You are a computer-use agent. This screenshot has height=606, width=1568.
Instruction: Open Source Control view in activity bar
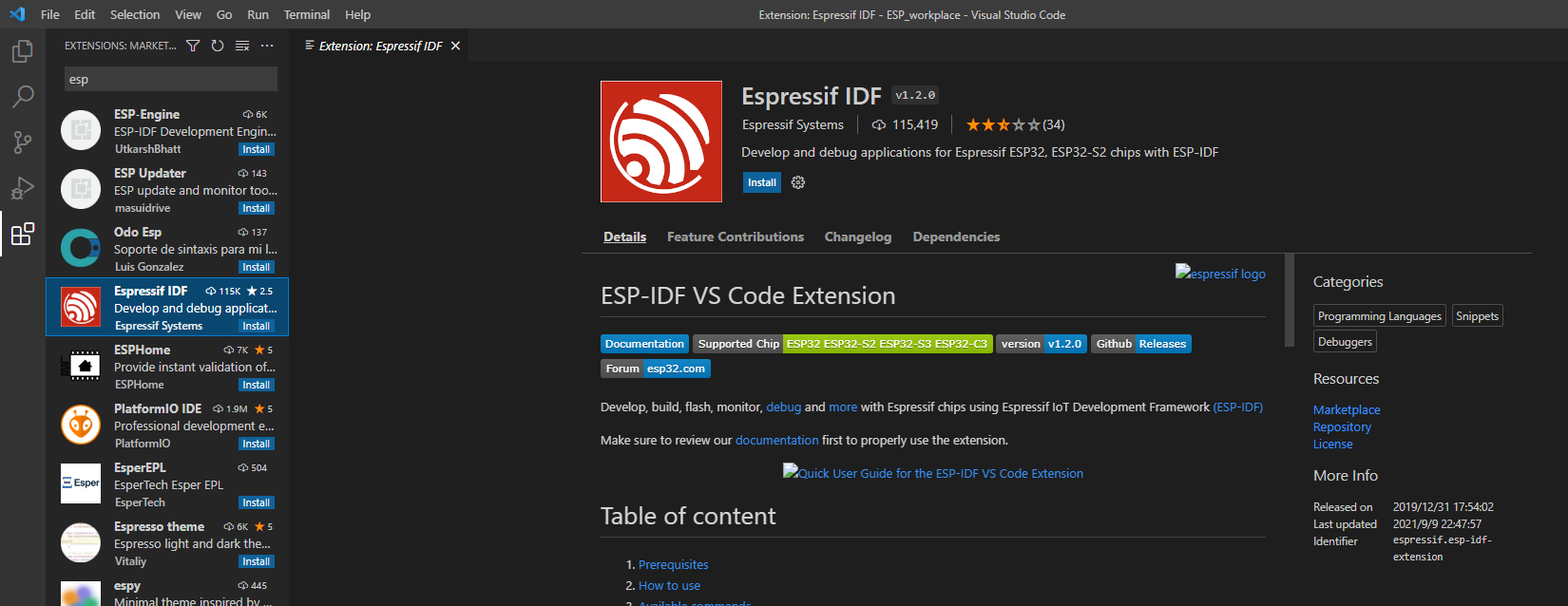tap(23, 142)
